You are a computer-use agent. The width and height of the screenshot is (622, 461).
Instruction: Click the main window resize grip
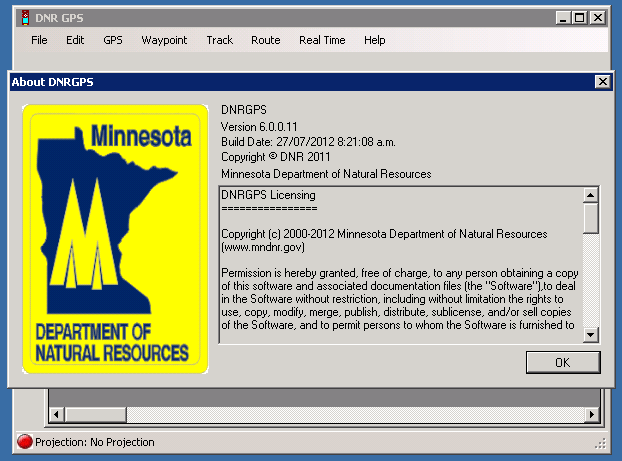click(x=601, y=444)
